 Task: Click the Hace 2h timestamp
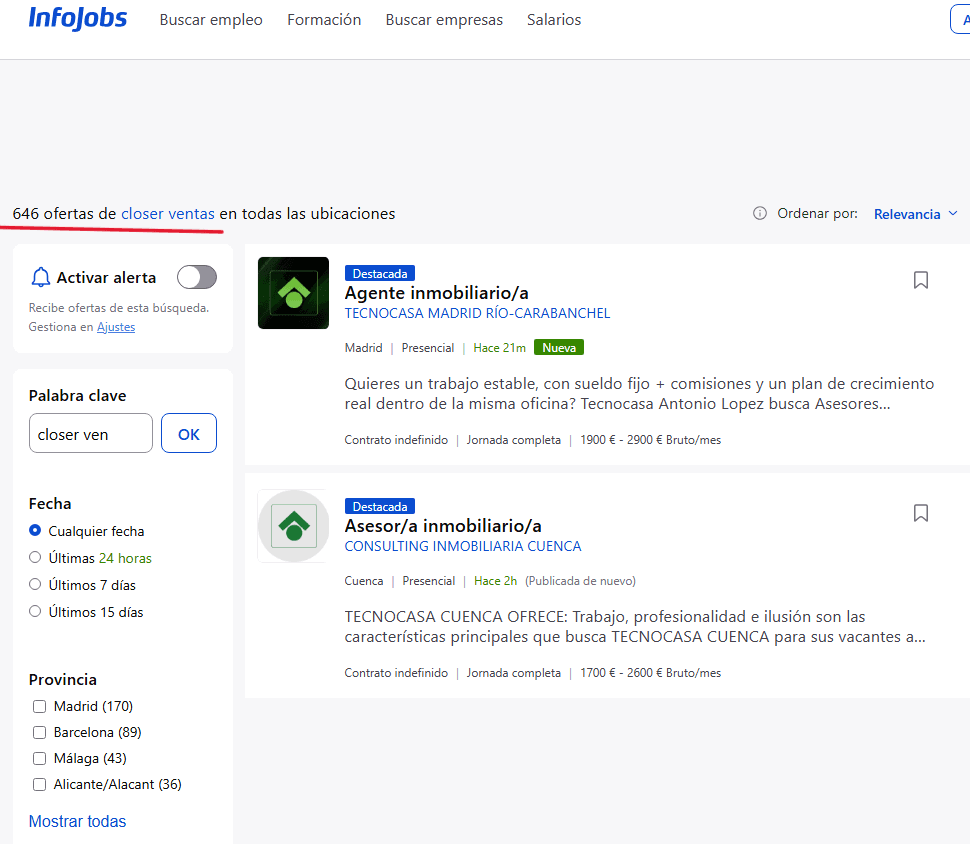[x=495, y=581]
